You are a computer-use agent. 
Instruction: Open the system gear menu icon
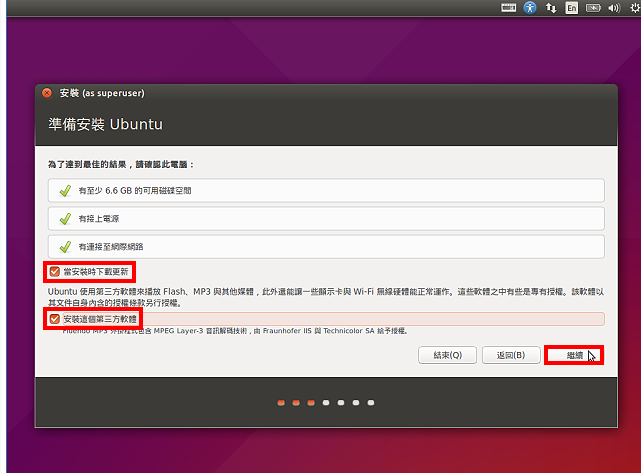tap(635, 8)
